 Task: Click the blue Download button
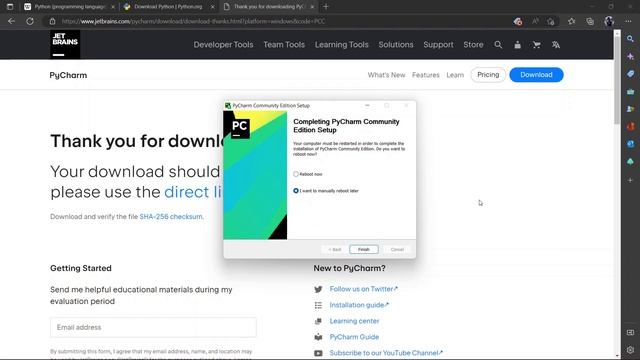click(536, 75)
